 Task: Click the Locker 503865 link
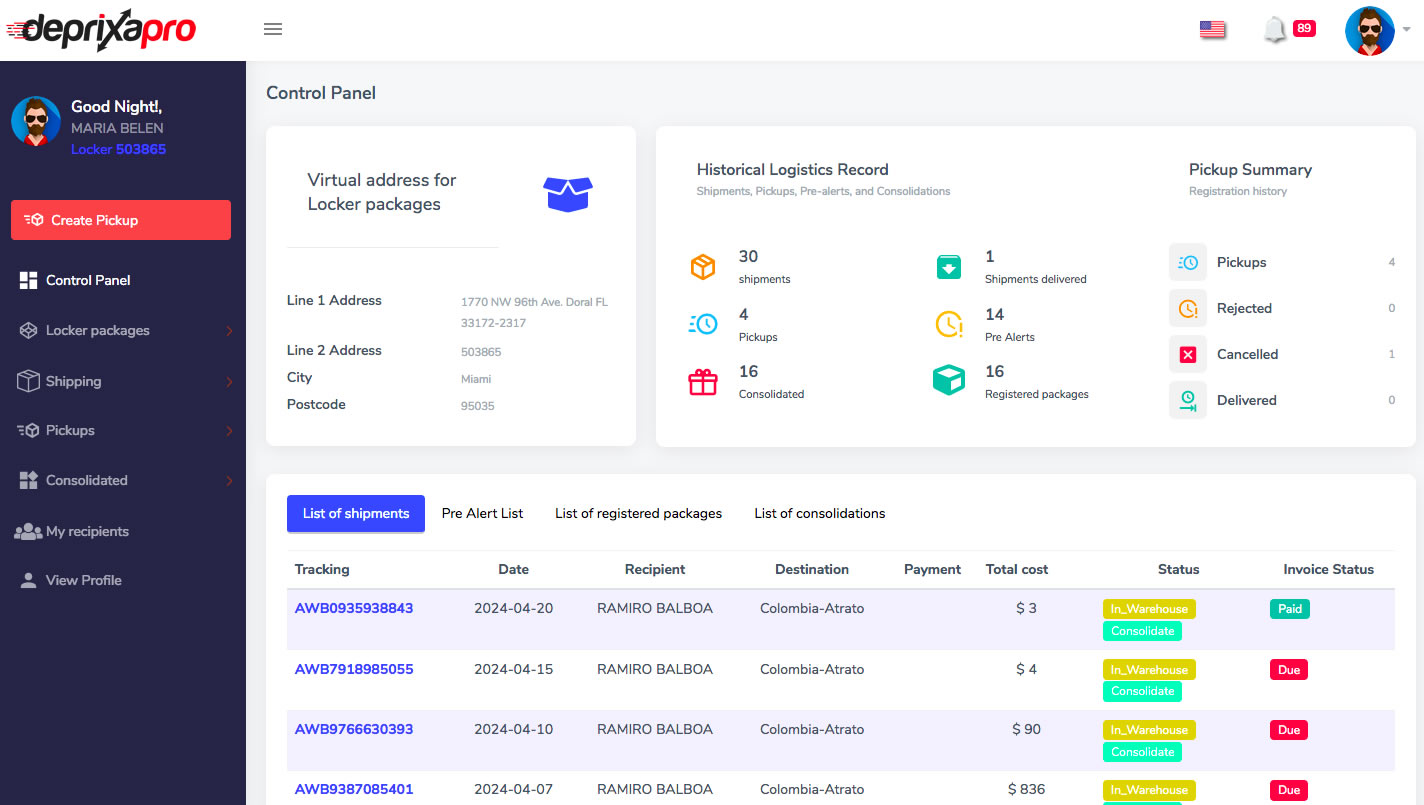click(x=118, y=149)
